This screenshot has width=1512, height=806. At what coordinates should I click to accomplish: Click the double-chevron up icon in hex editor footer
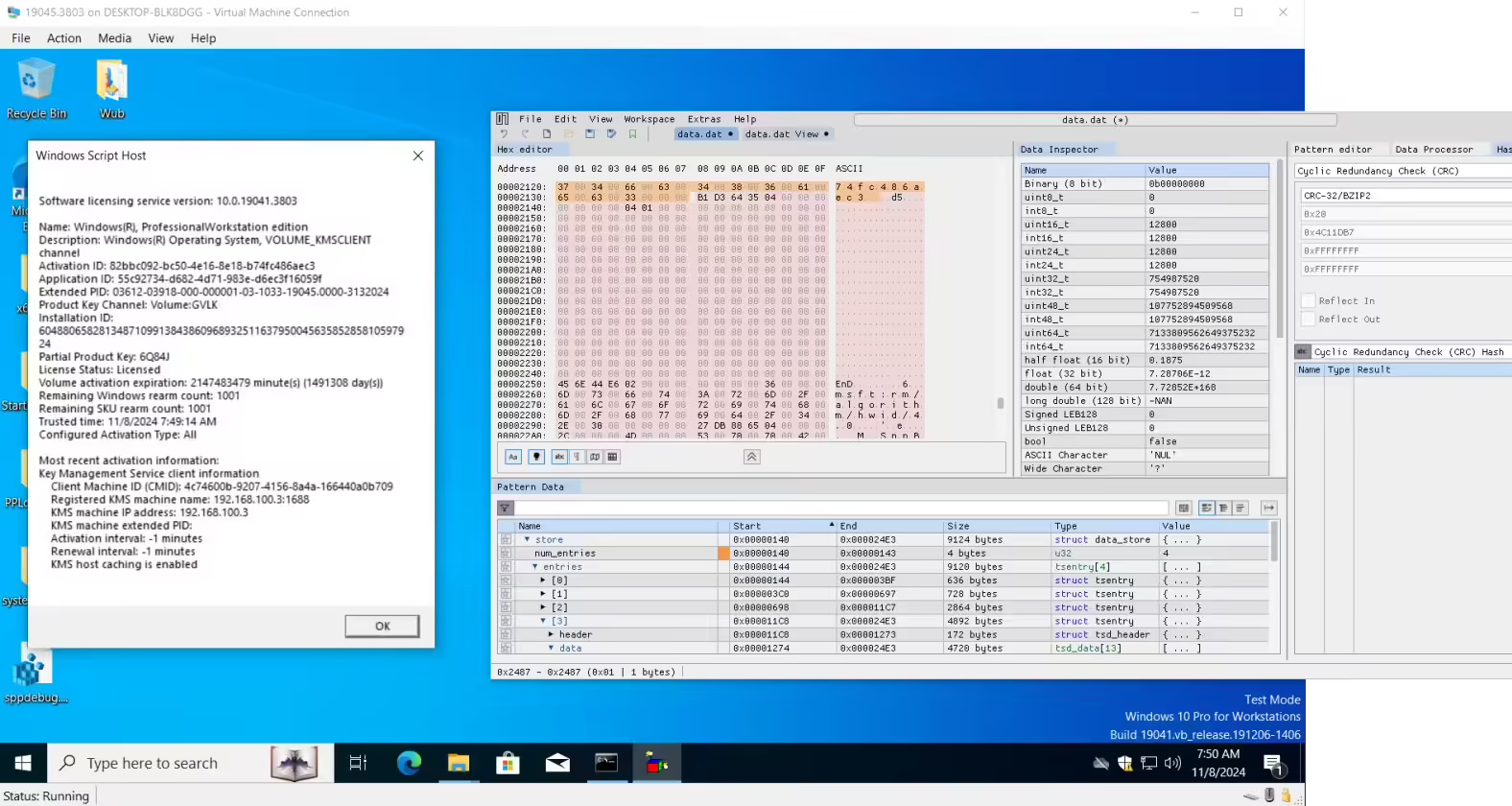tap(752, 457)
